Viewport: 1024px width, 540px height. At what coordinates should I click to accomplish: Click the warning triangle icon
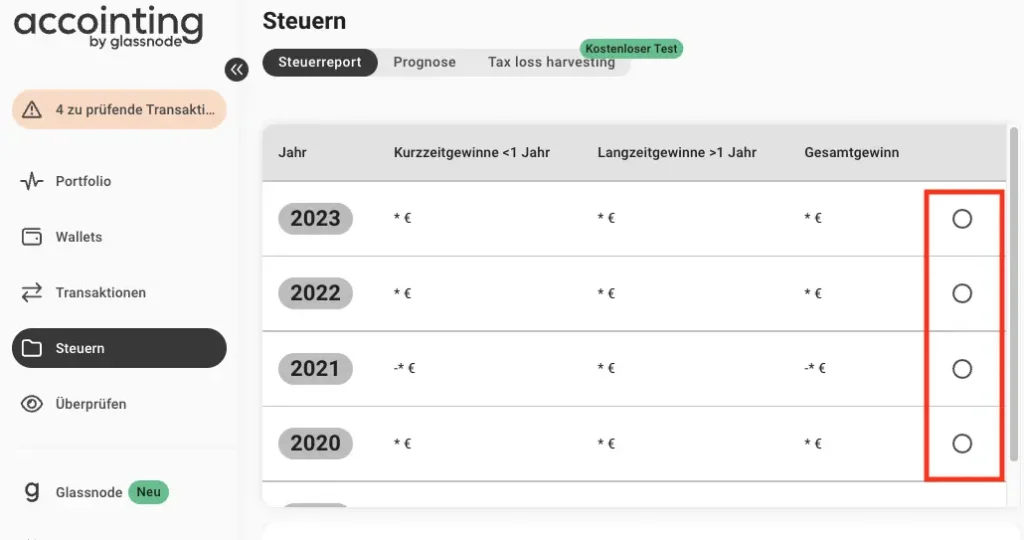tap(32, 110)
